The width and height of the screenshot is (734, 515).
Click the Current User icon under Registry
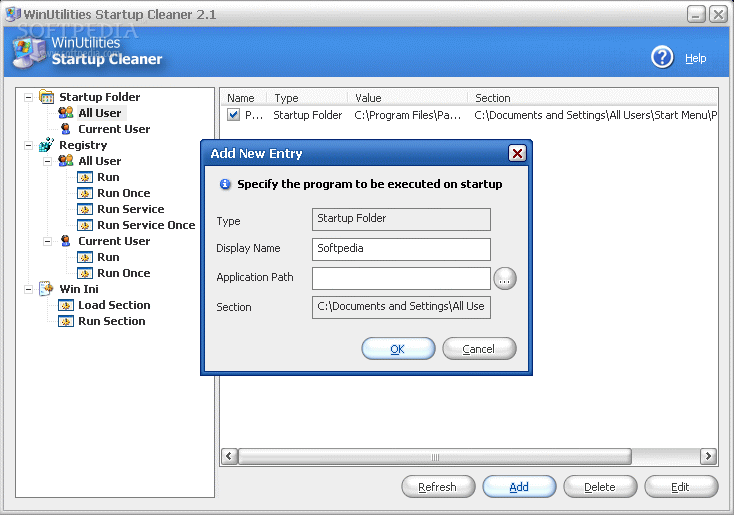tap(66, 241)
